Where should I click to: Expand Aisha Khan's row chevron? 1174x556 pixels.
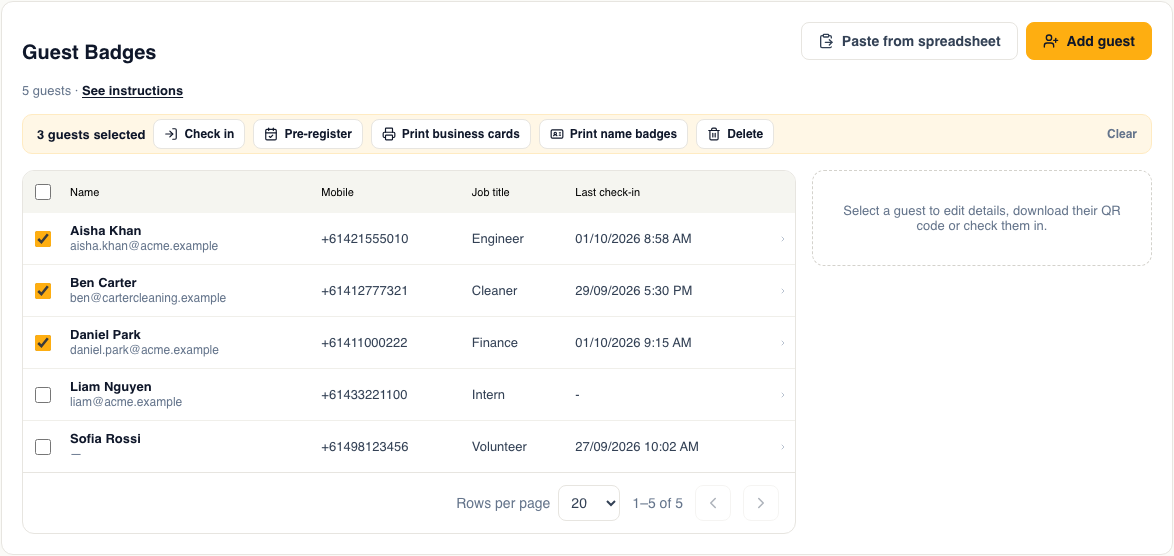point(782,239)
